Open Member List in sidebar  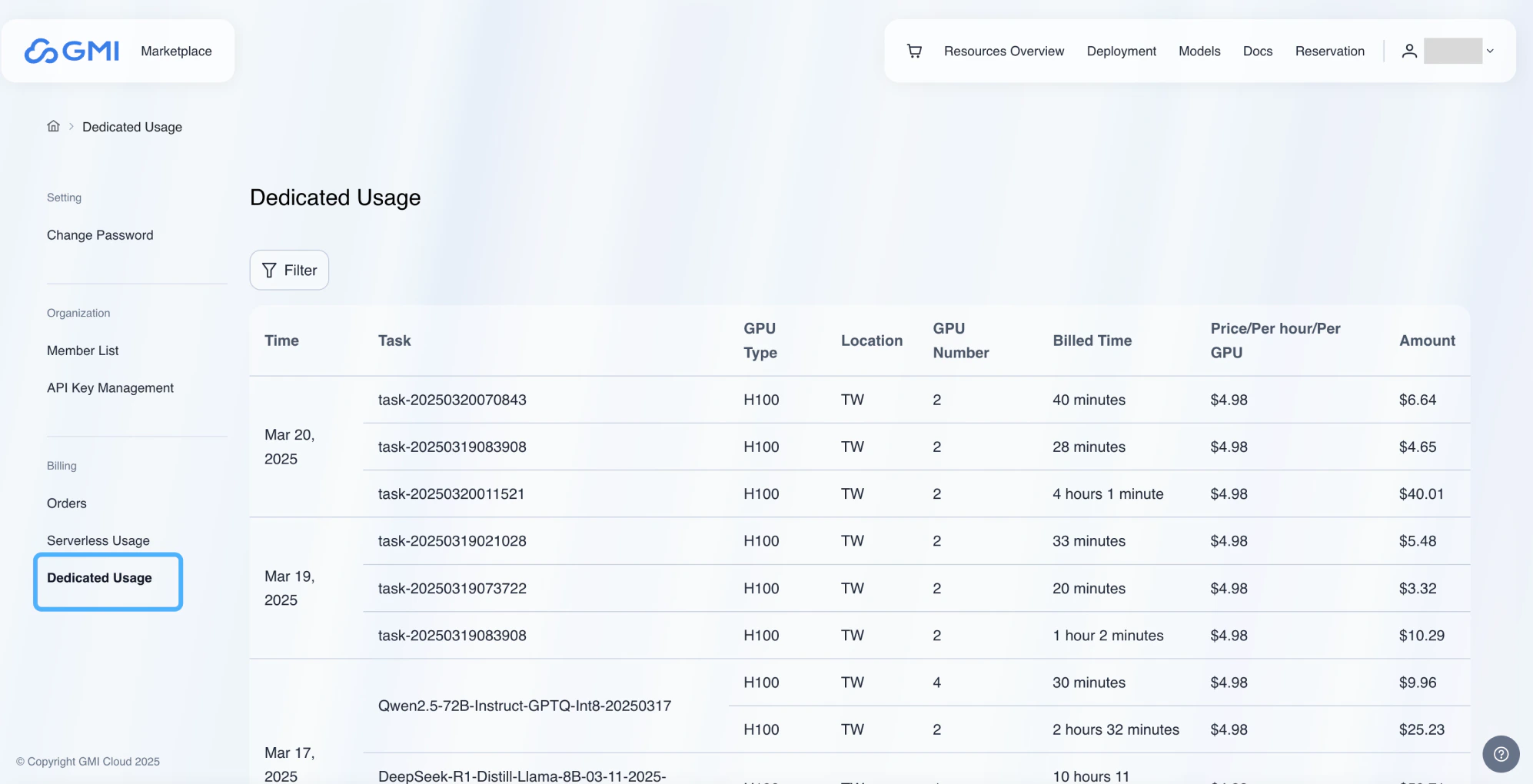point(83,350)
